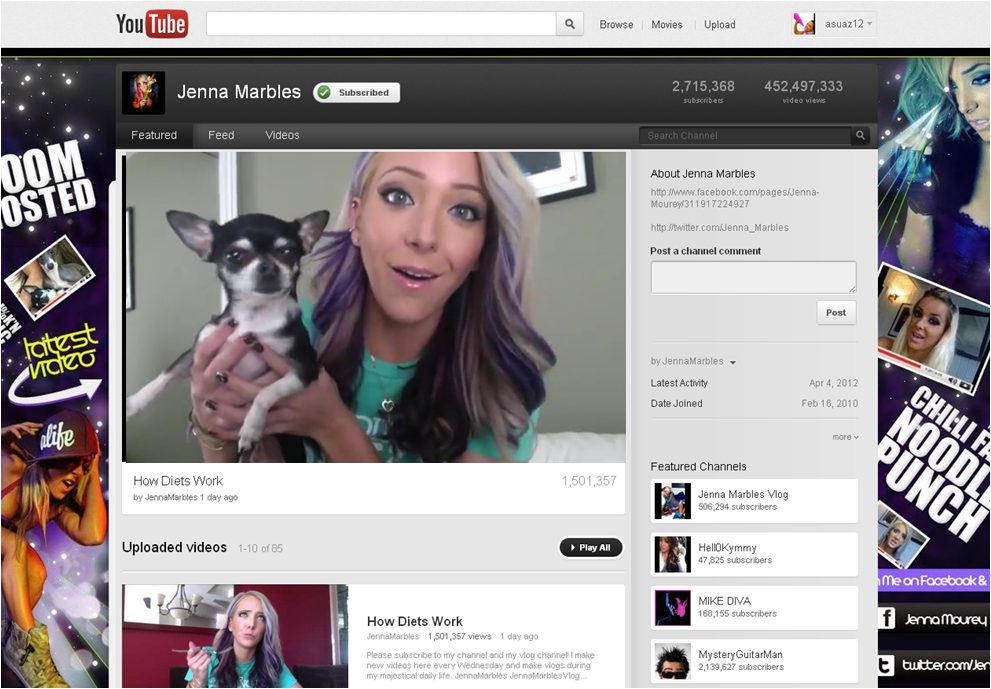Toggle the Subscribed button
The image size is (991, 689).
(x=357, y=93)
